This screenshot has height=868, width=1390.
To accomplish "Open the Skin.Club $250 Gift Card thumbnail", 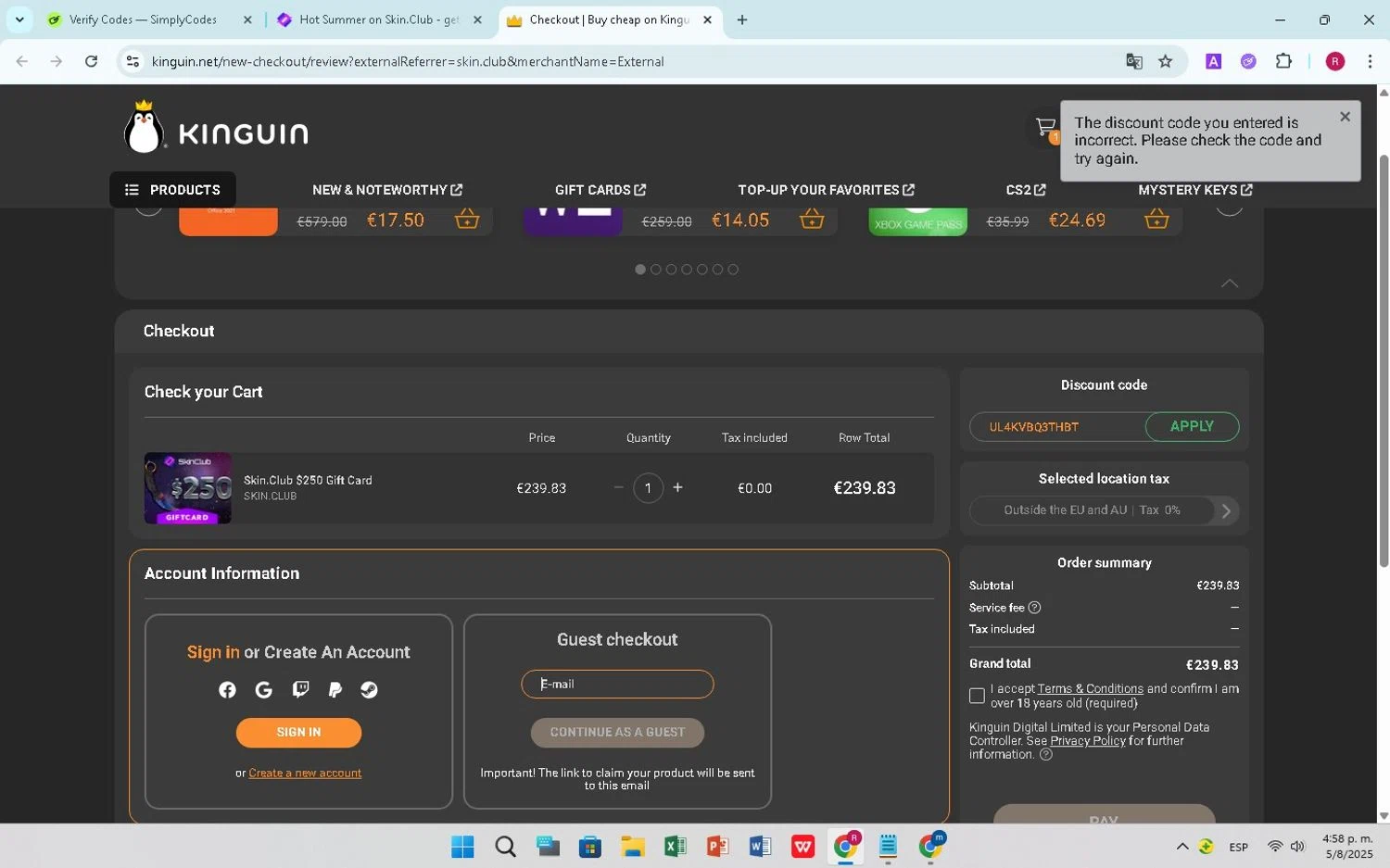I will coord(188,488).
